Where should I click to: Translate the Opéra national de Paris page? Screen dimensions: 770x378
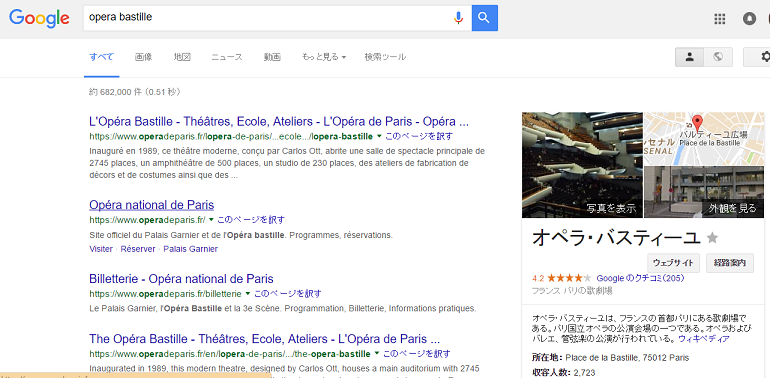(x=251, y=219)
